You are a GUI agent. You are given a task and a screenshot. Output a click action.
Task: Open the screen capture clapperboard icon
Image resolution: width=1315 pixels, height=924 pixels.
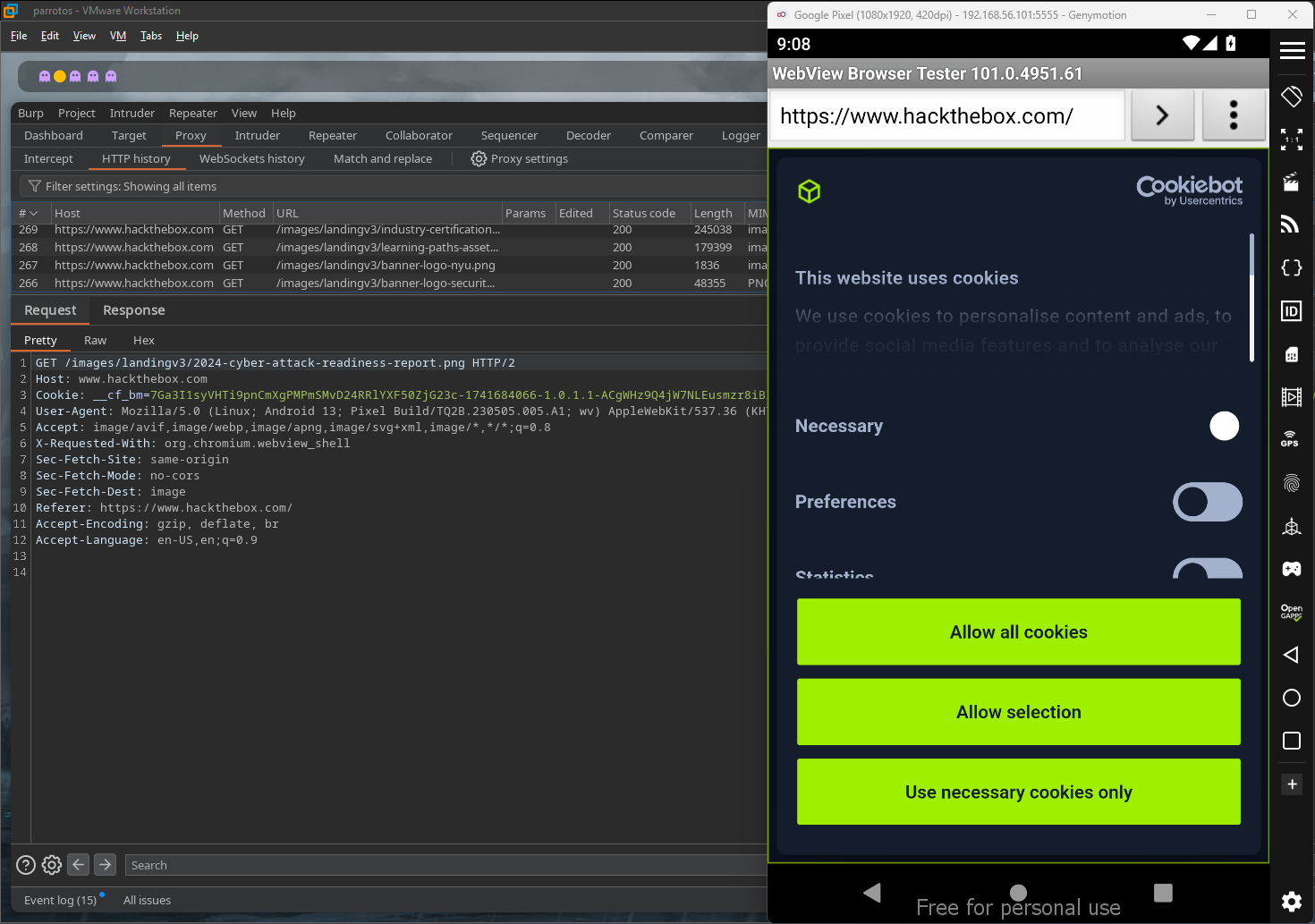pyautogui.click(x=1292, y=182)
